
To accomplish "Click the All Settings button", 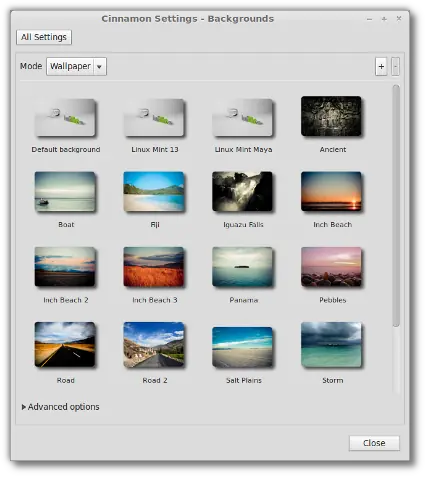I will (44, 37).
